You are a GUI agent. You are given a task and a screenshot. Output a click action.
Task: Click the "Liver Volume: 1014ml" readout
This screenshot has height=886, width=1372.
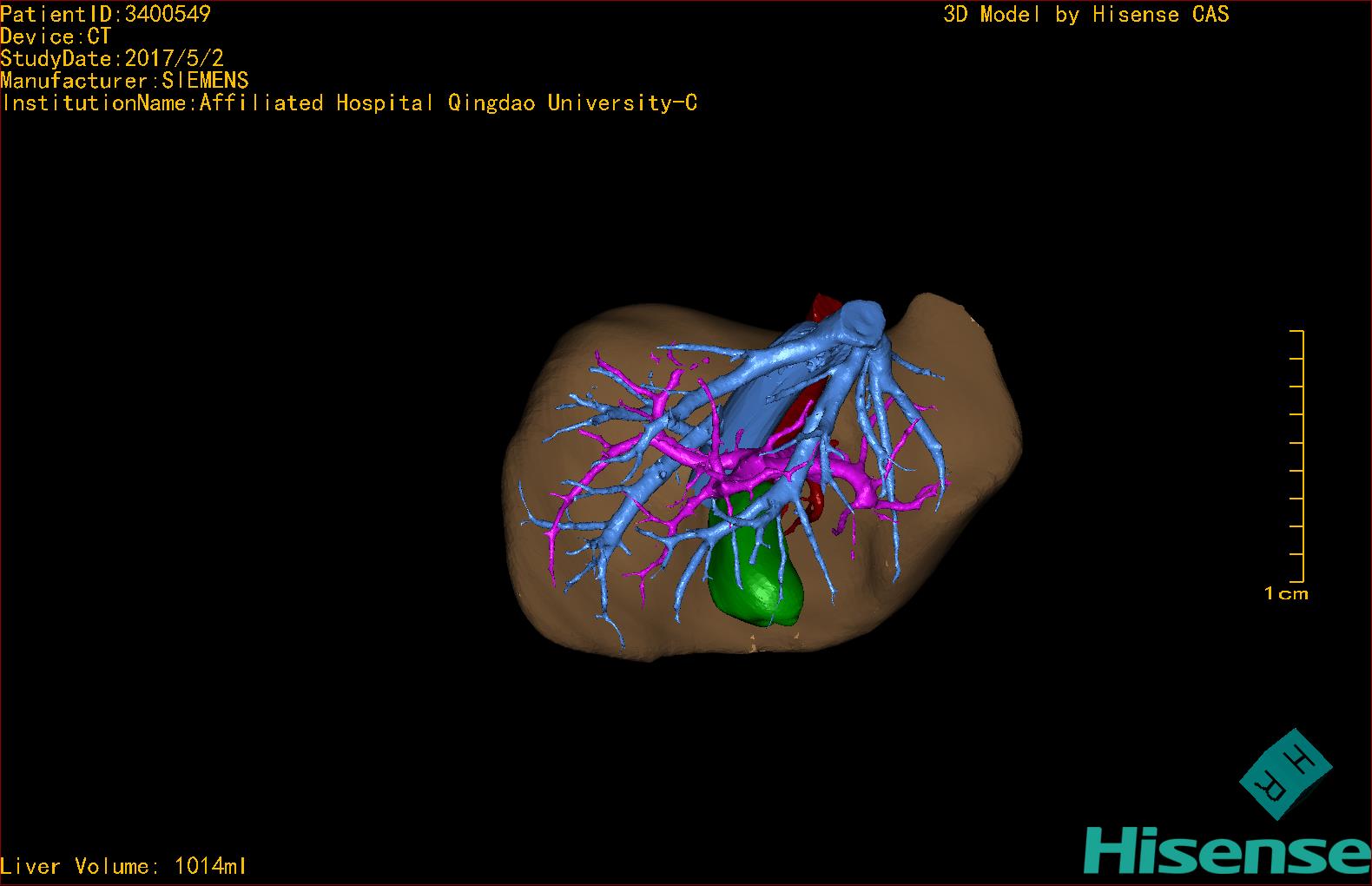(x=123, y=866)
